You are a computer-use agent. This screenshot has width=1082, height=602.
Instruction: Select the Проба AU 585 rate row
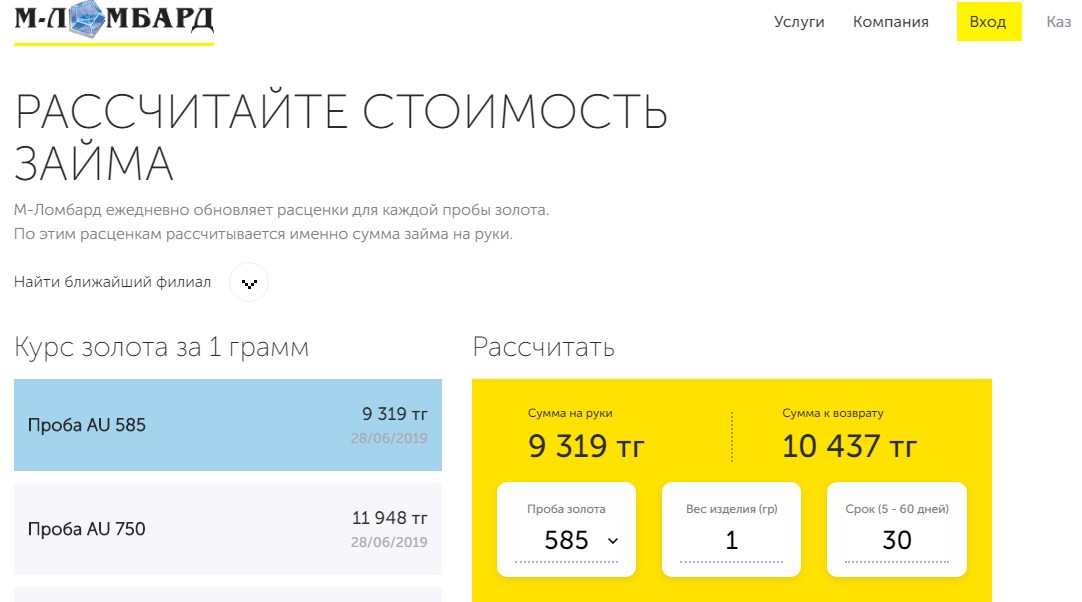click(228, 425)
